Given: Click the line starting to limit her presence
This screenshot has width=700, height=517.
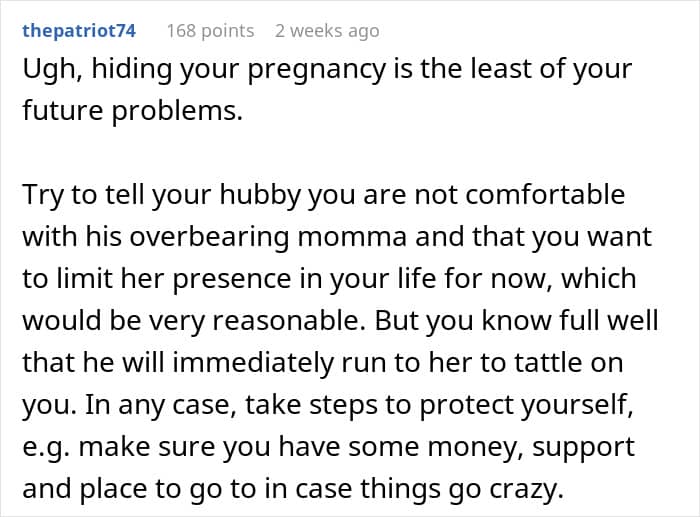Looking at the screenshot, I should [x=329, y=279].
